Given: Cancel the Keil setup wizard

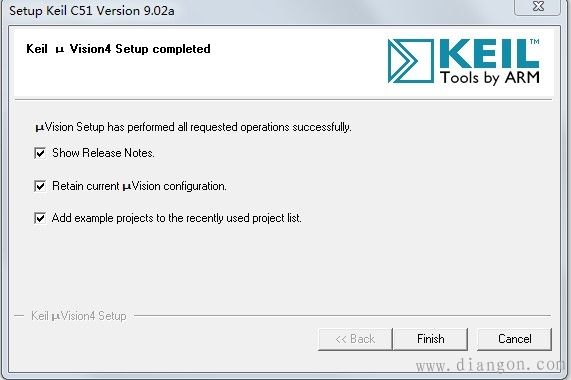Looking at the screenshot, I should click(515, 339).
